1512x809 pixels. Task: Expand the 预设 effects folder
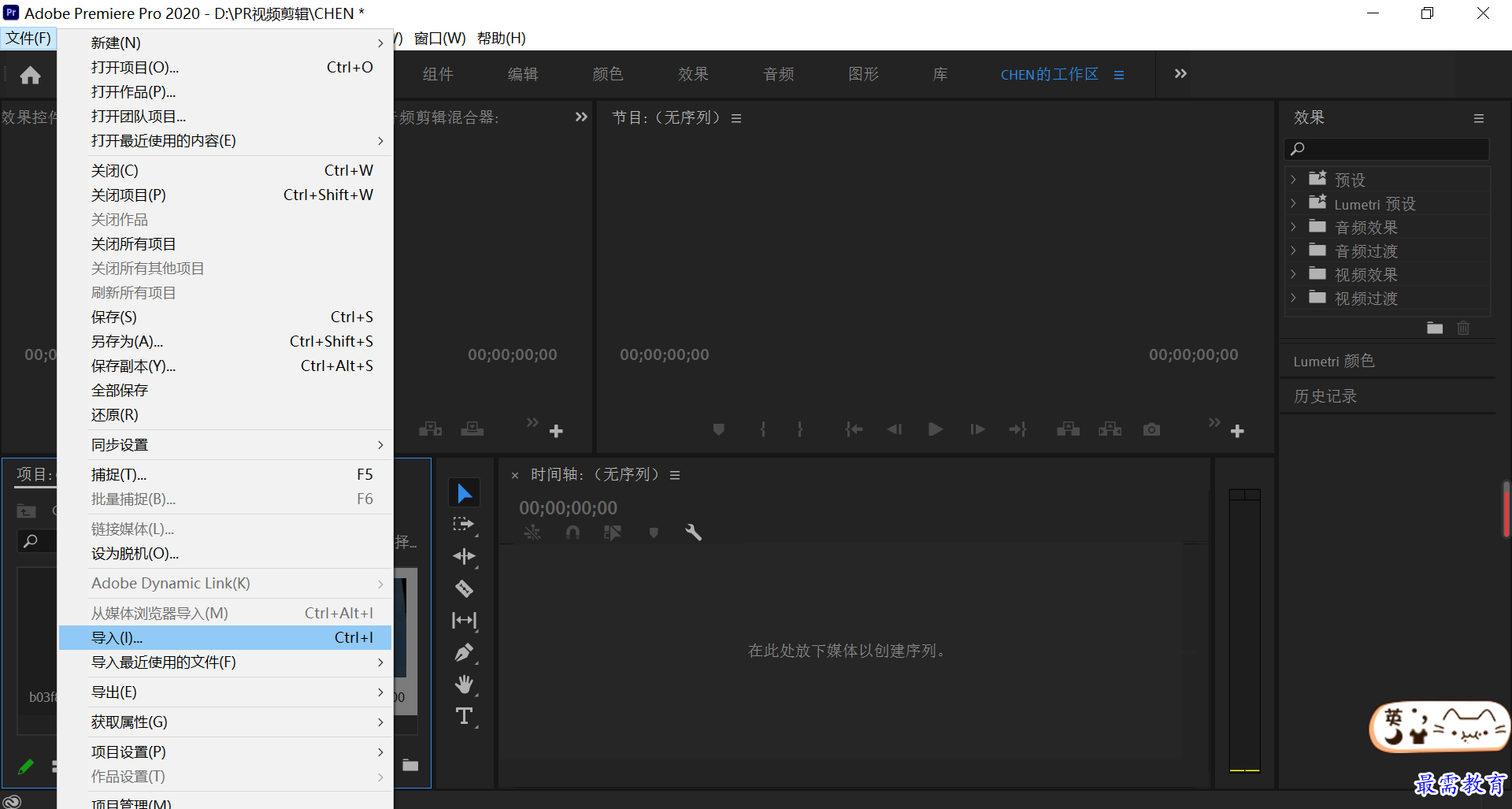[x=1293, y=180]
